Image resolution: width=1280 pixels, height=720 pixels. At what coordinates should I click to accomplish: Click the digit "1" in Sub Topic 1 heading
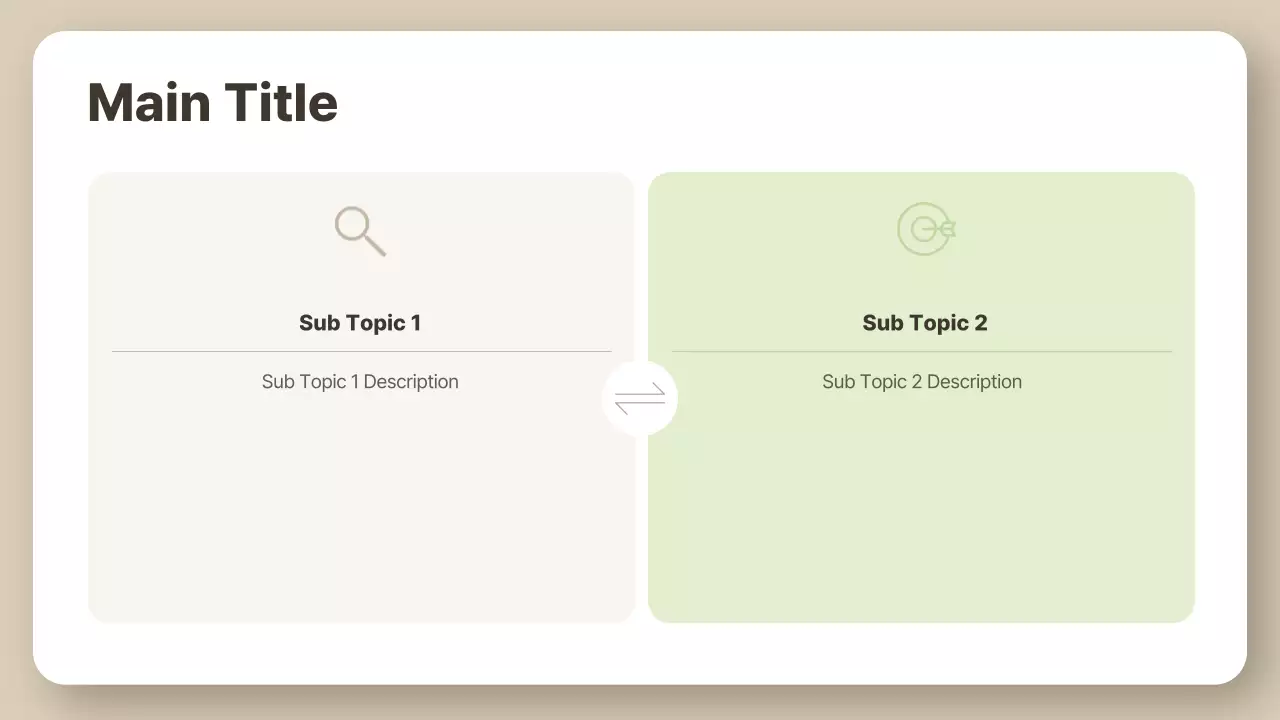(x=415, y=323)
